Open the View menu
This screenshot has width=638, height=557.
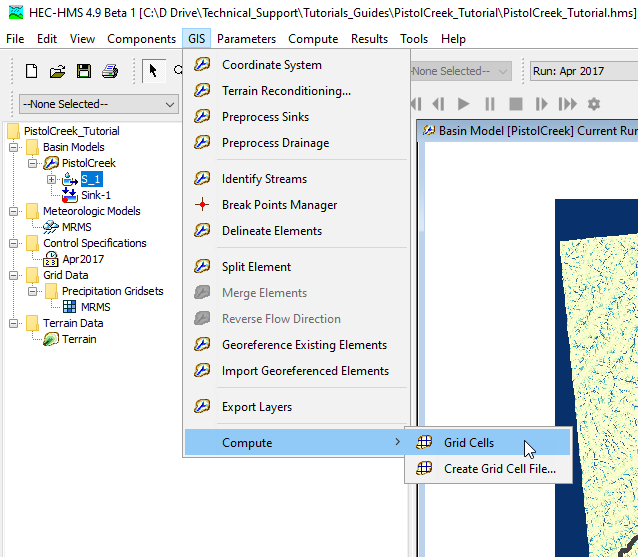82,39
